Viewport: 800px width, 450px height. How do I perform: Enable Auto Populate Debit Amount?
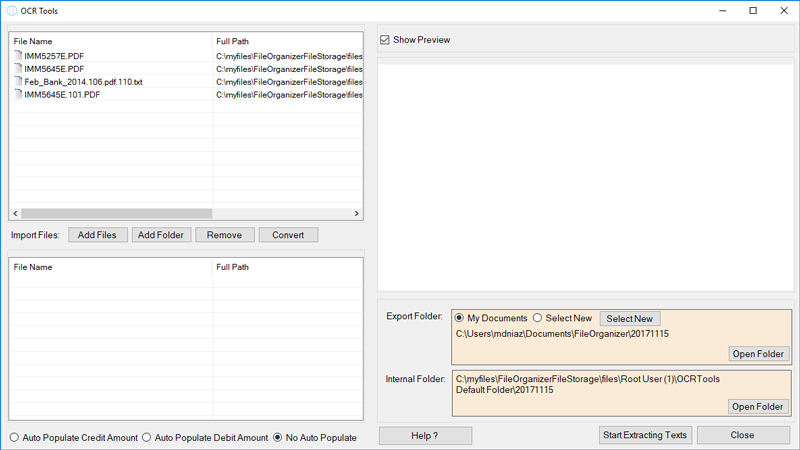click(x=147, y=437)
